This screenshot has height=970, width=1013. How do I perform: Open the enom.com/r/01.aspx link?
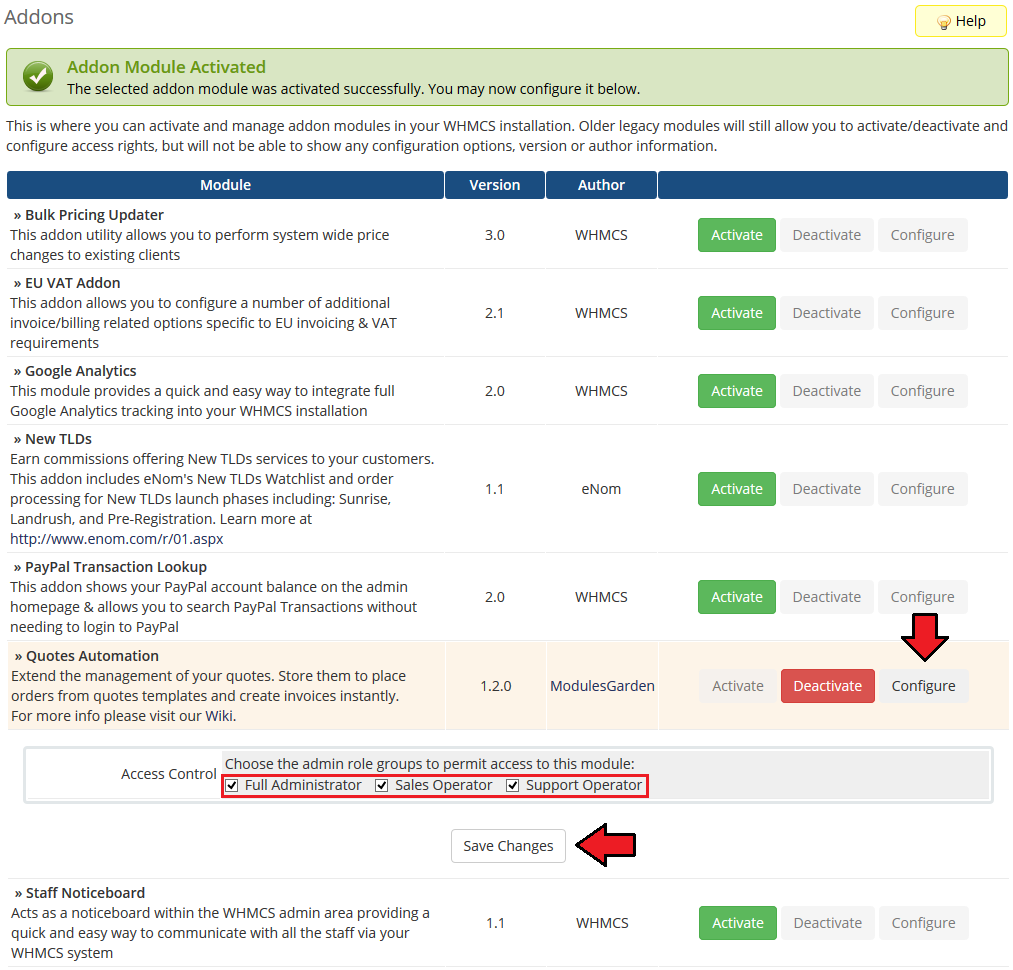[116, 539]
